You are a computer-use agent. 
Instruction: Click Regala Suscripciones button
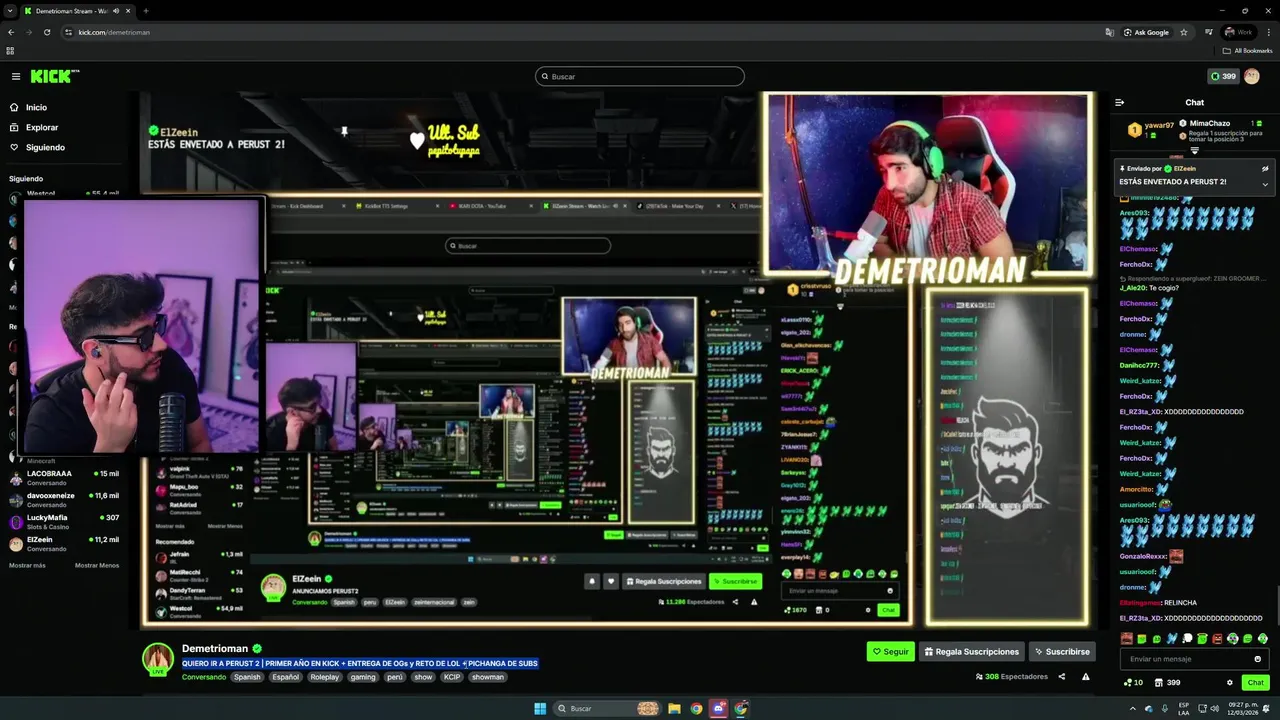click(971, 651)
